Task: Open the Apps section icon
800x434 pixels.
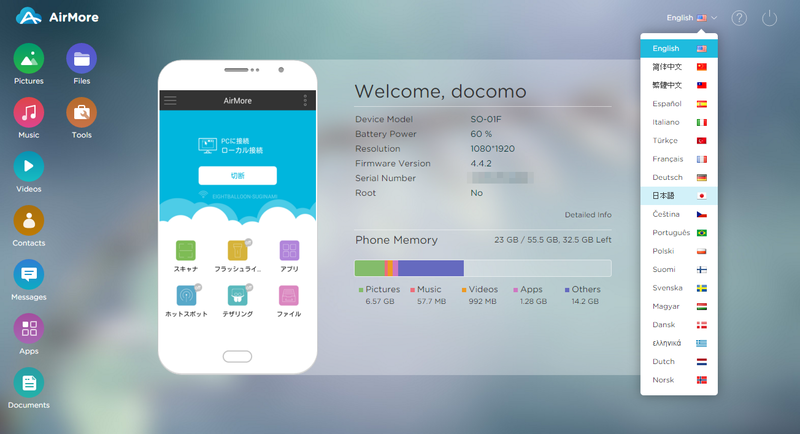Action: [29, 329]
